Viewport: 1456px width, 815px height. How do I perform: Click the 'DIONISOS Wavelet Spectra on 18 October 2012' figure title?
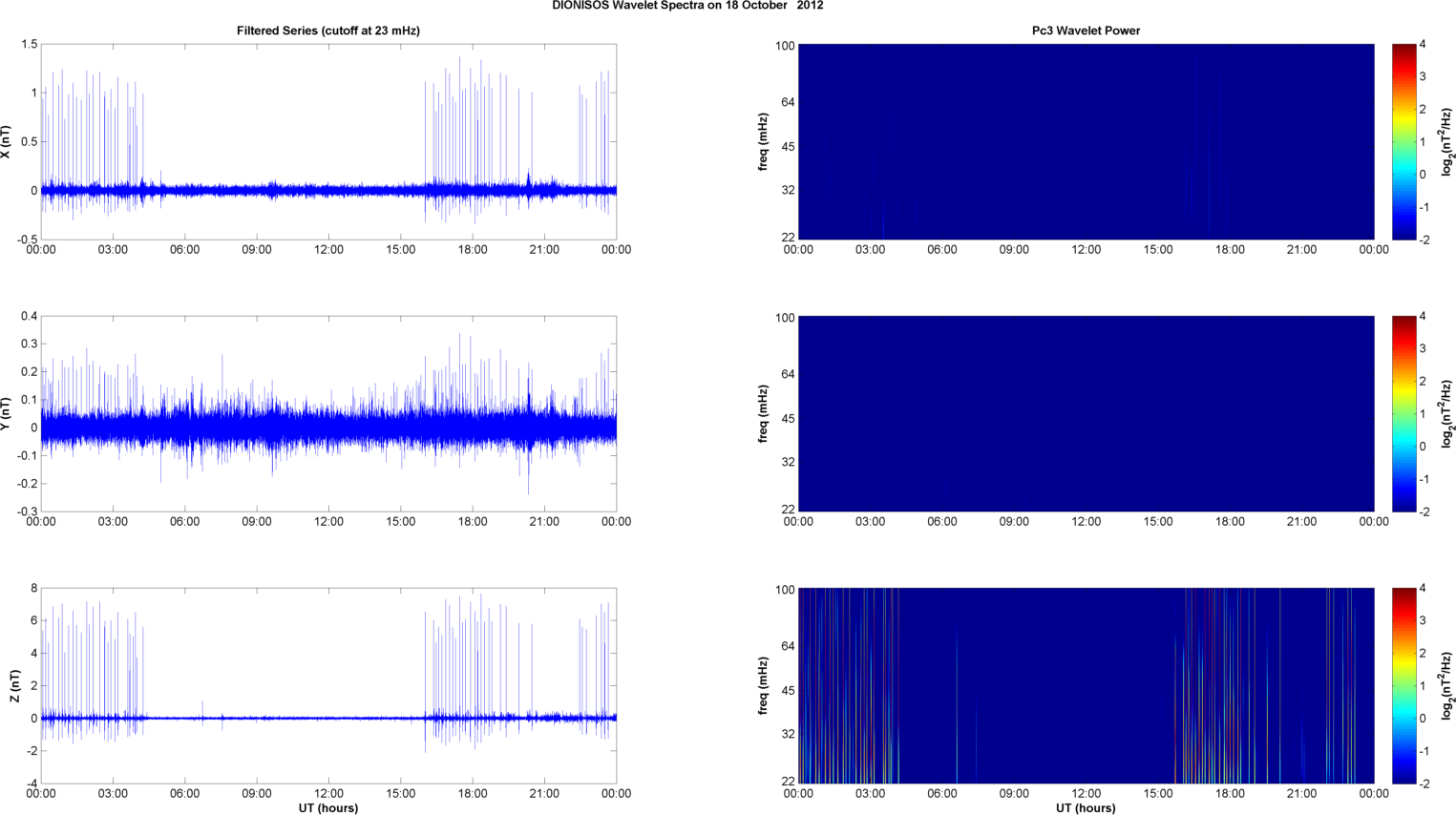[x=687, y=6]
